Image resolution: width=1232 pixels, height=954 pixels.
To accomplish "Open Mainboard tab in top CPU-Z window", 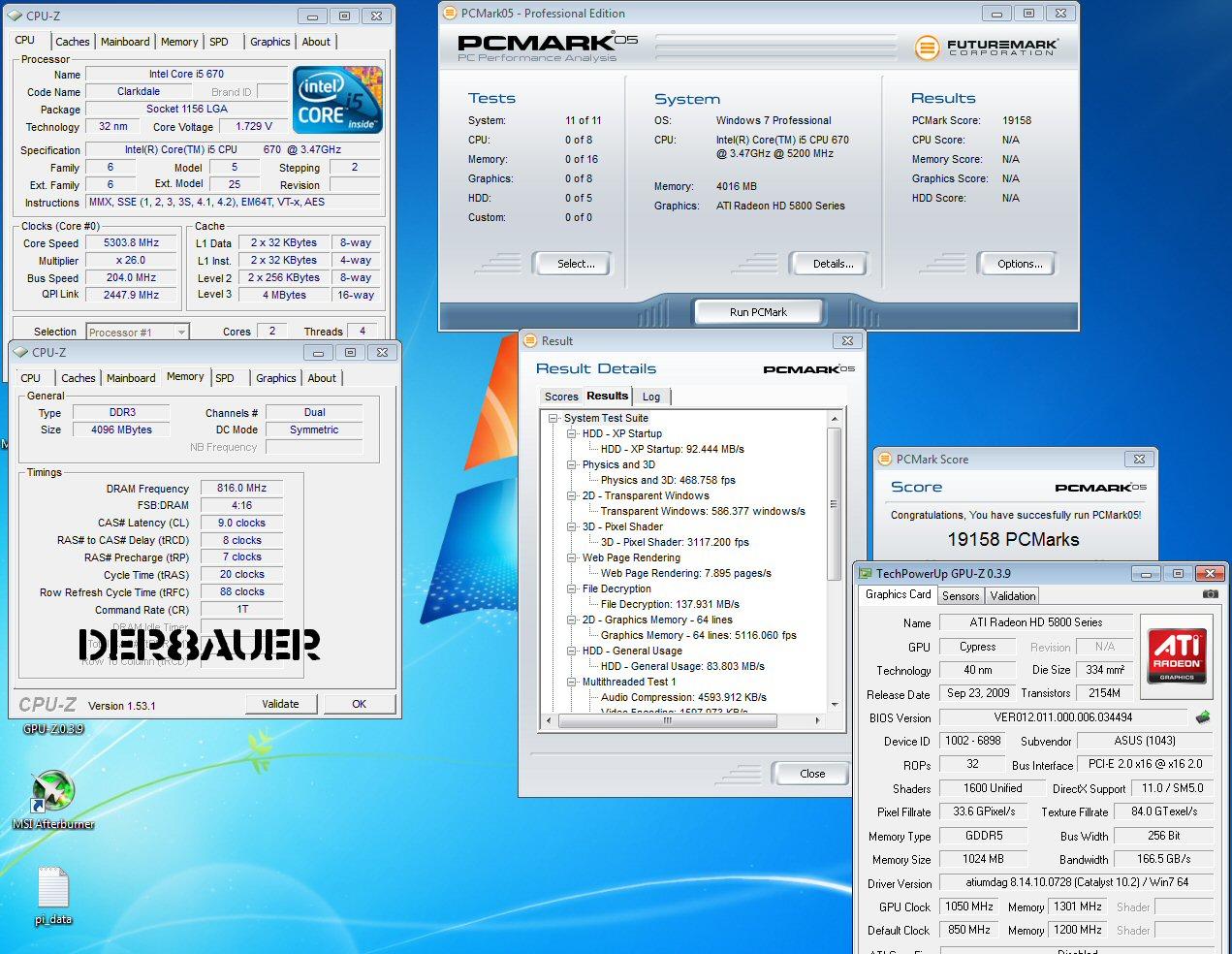I will (125, 42).
